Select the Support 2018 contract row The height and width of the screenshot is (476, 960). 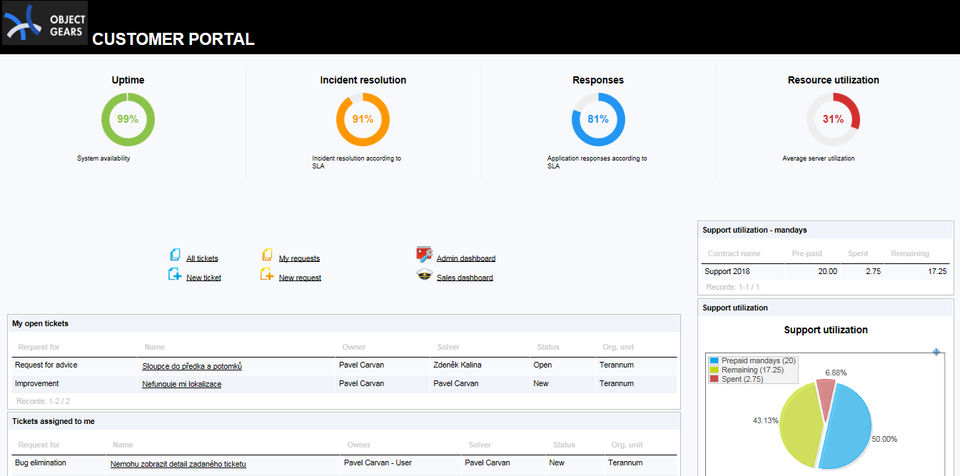point(826,271)
